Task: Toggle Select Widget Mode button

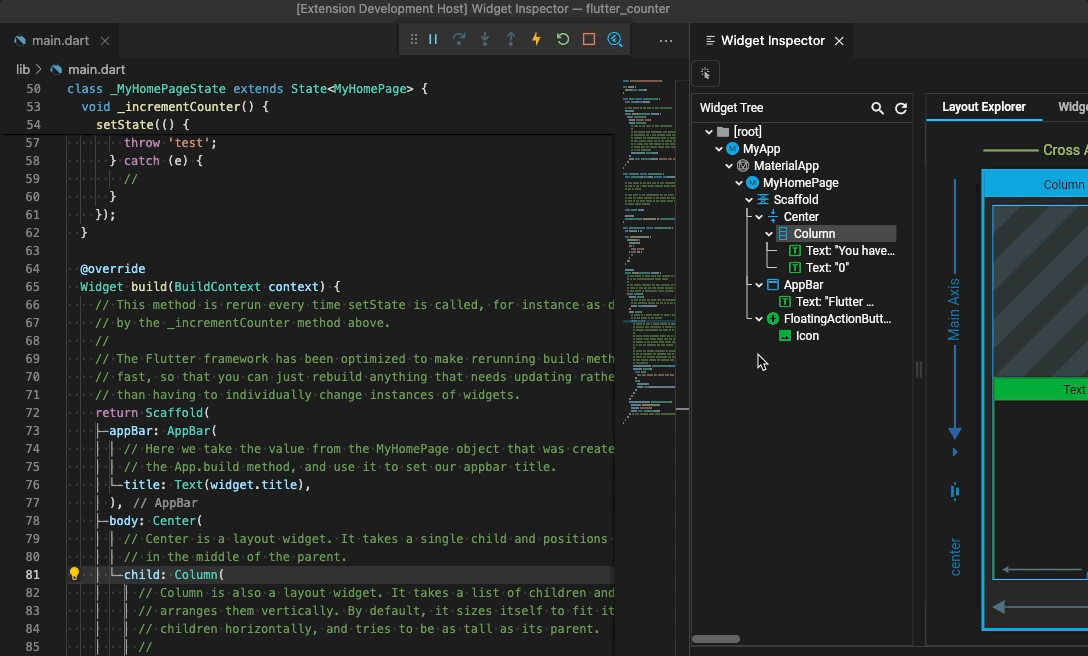Action: click(x=706, y=73)
